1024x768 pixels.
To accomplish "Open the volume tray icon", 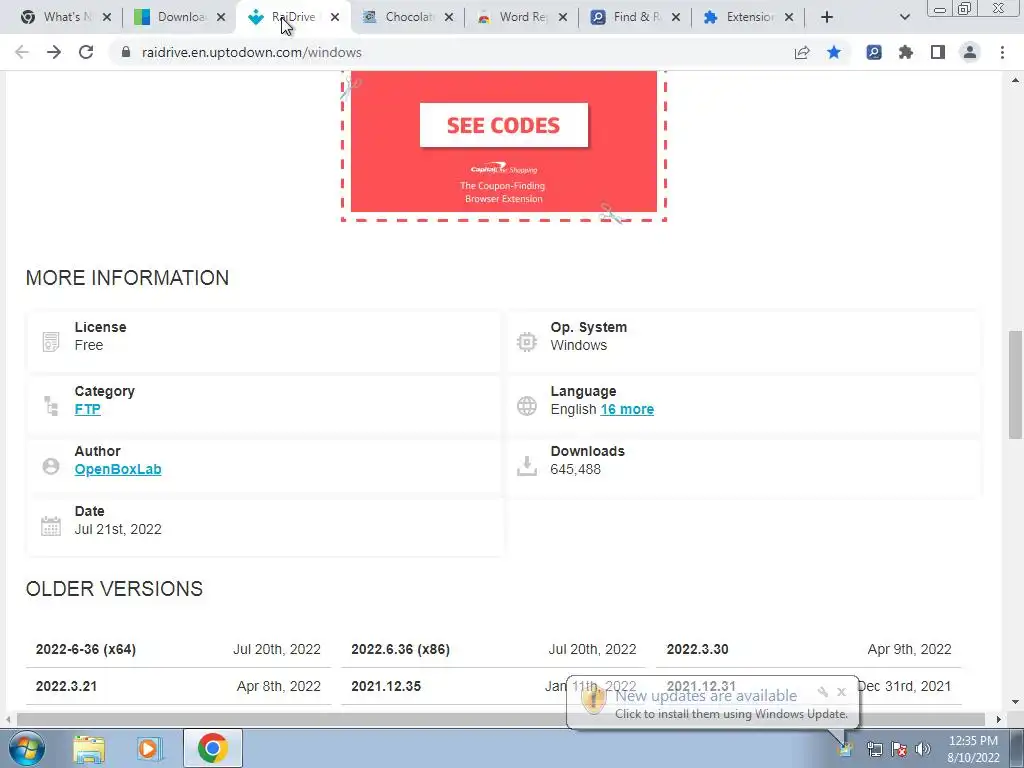I will (x=922, y=749).
